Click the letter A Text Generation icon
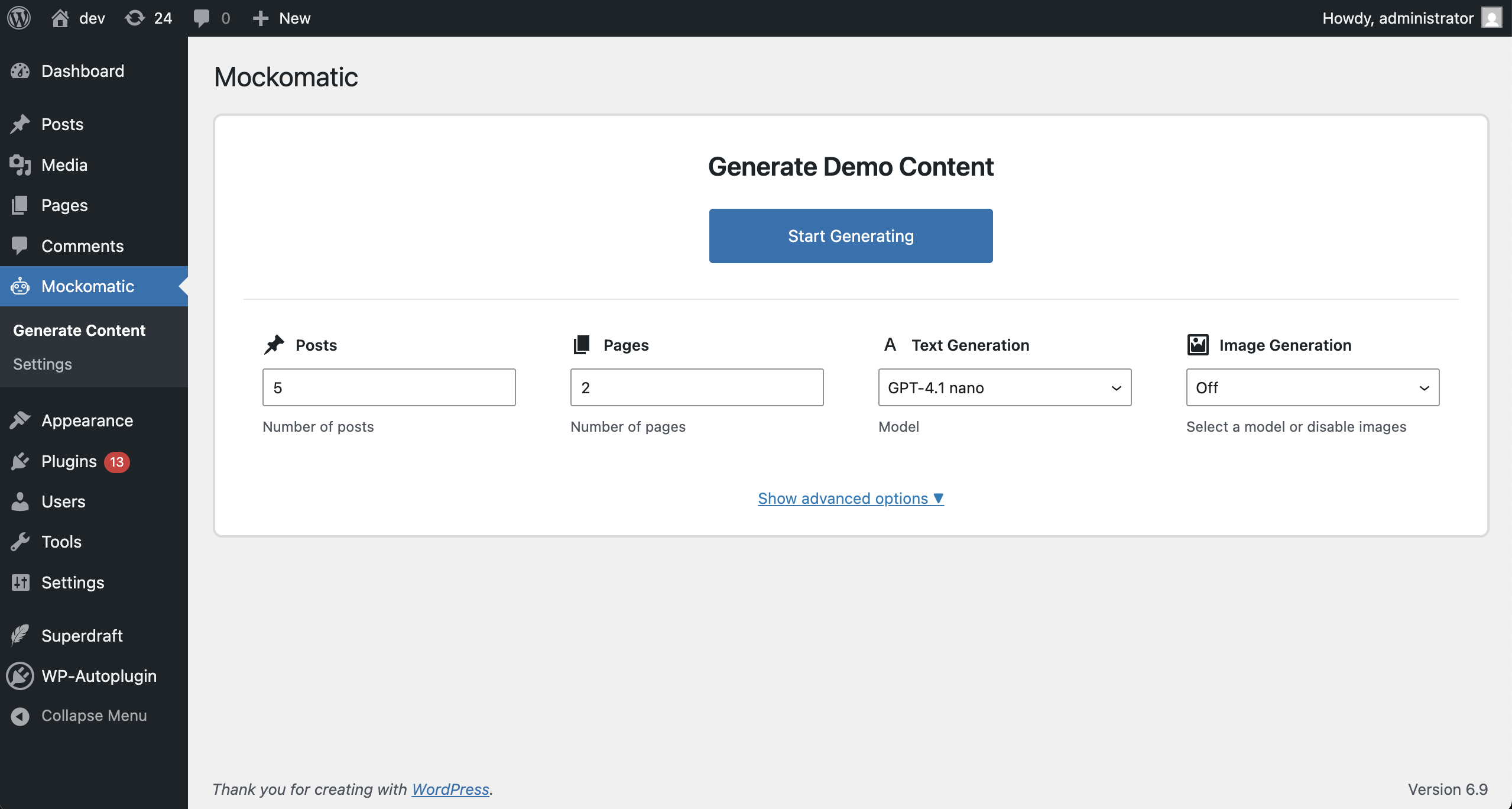 [890, 345]
